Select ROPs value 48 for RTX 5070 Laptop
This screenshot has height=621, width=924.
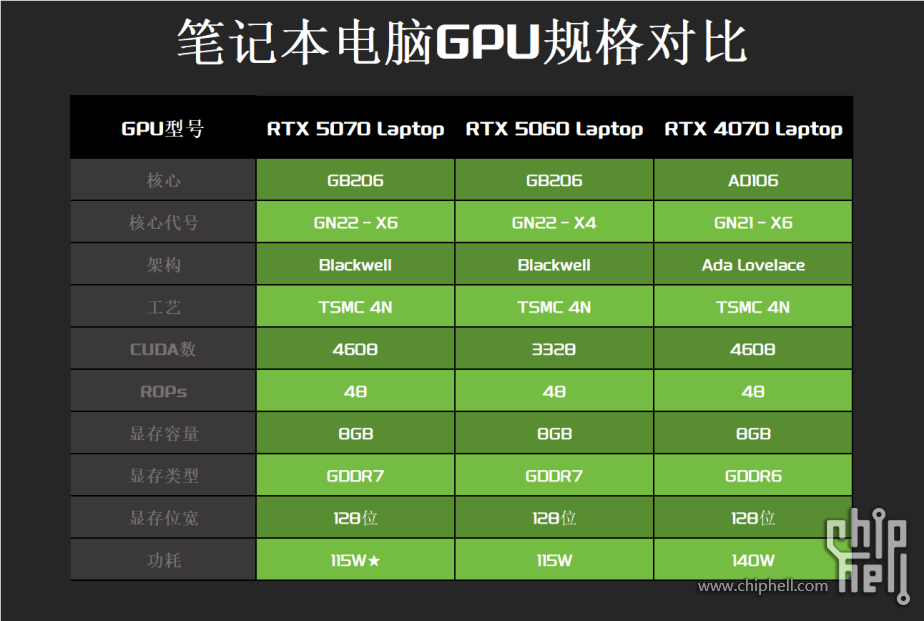[x=355, y=392]
